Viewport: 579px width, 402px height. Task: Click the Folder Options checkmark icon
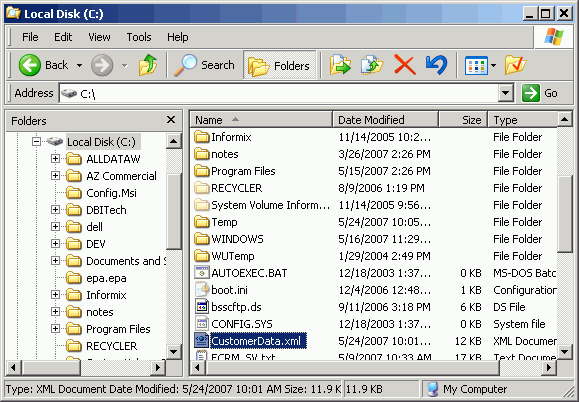tap(515, 65)
